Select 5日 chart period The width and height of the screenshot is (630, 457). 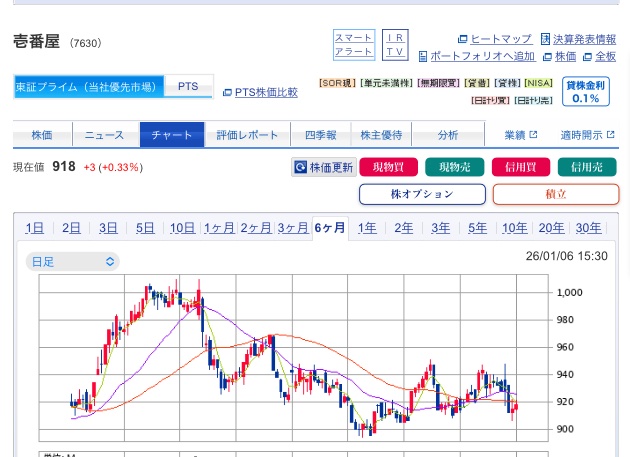[145, 228]
